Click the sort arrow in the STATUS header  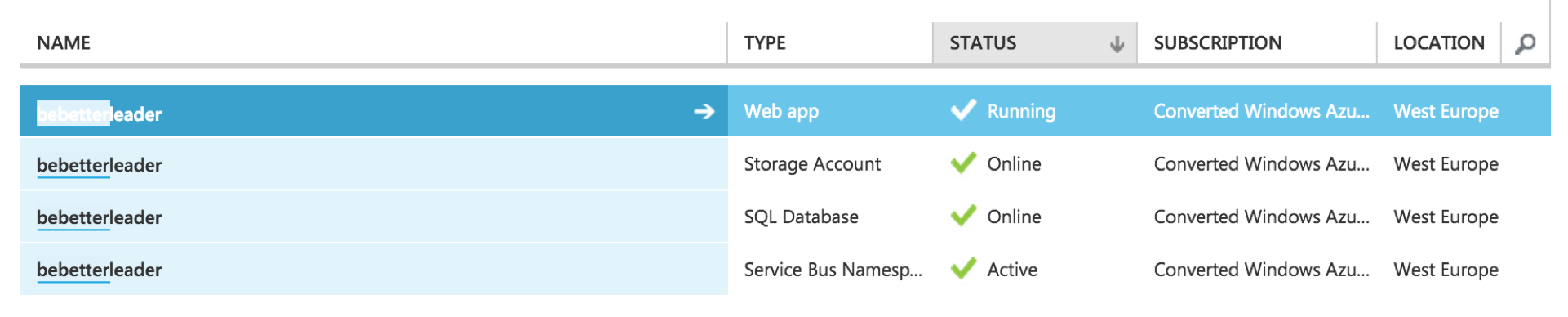coord(1117,44)
